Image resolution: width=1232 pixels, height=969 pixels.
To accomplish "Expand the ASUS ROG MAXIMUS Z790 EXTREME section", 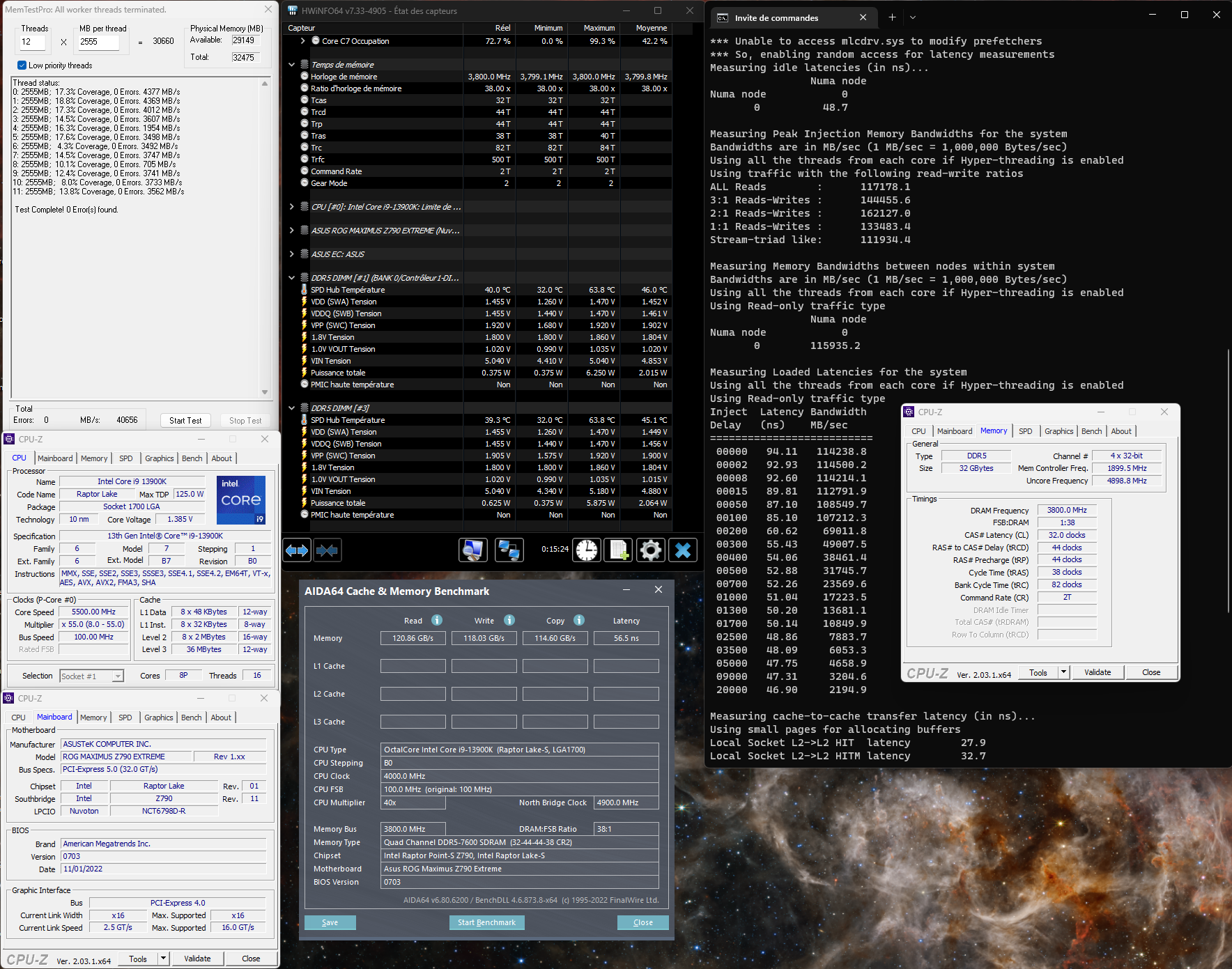I will [292, 231].
